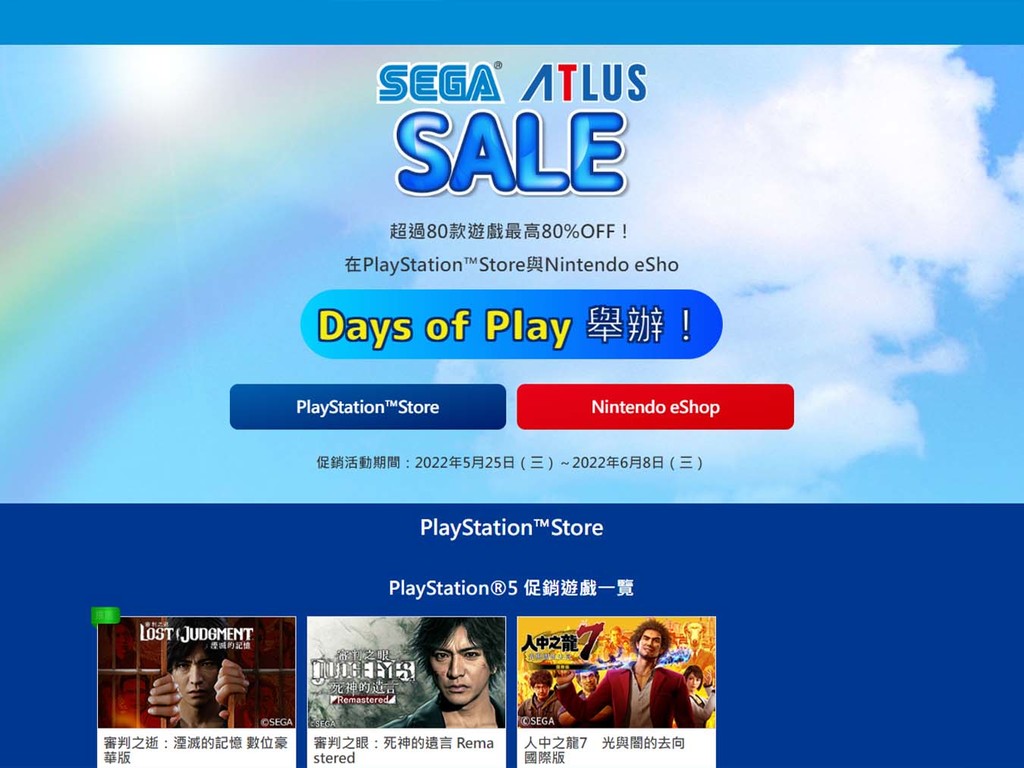This screenshot has height=768, width=1024.
Task: Open the Lost Judgment cover image
Action: click(197, 673)
